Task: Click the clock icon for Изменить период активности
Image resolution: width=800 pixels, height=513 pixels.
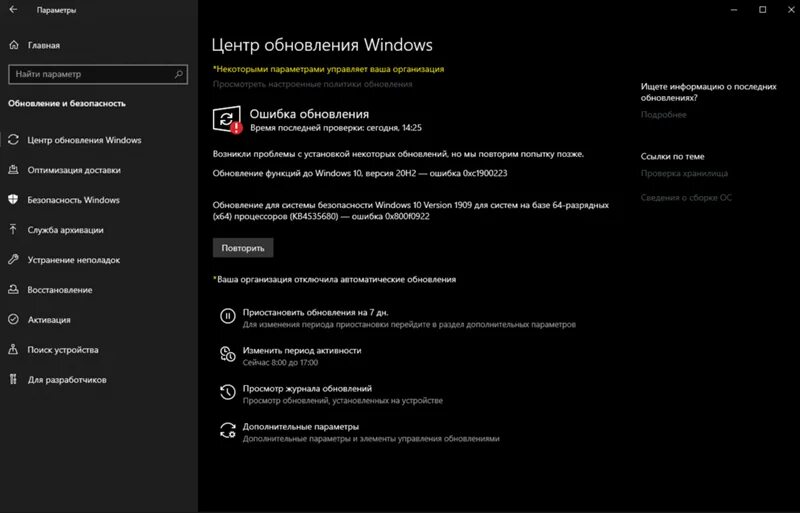Action: (228, 354)
